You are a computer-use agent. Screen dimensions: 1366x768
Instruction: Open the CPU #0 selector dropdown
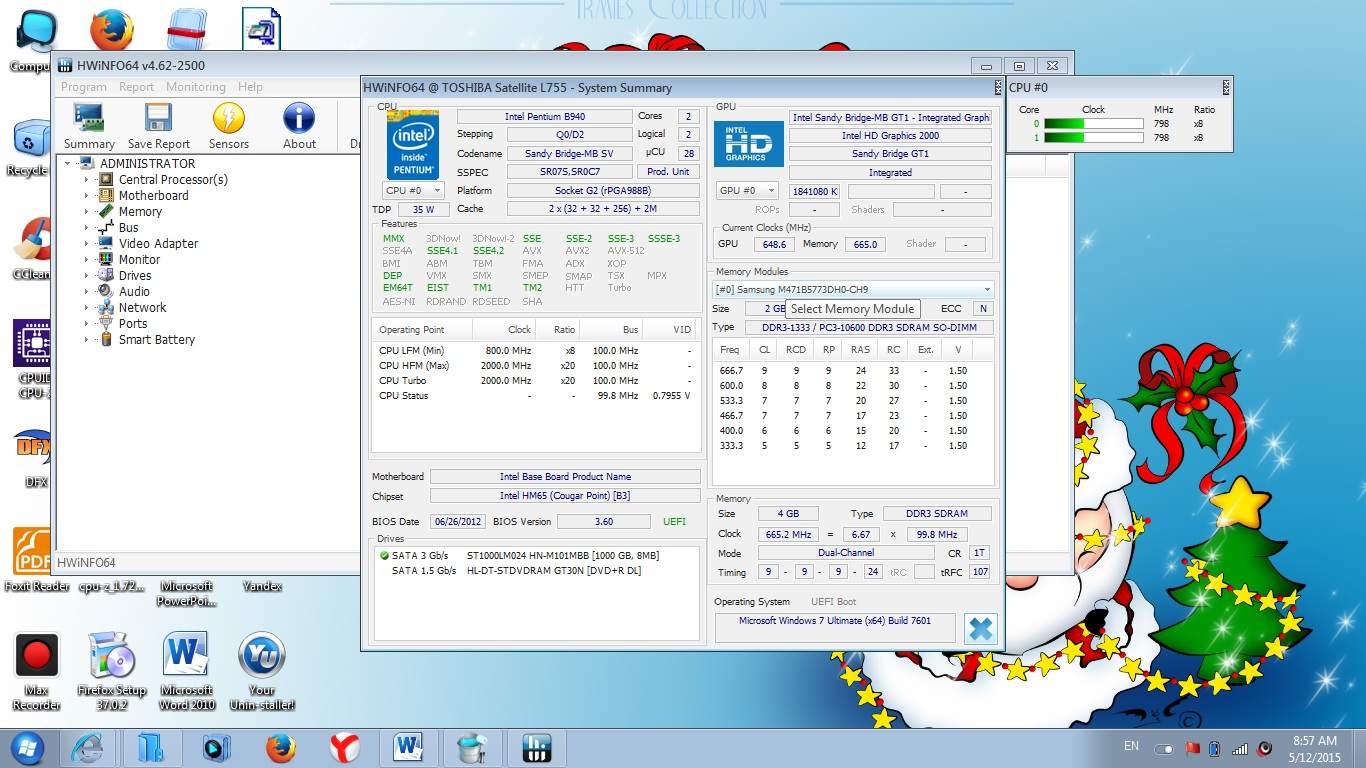point(414,190)
